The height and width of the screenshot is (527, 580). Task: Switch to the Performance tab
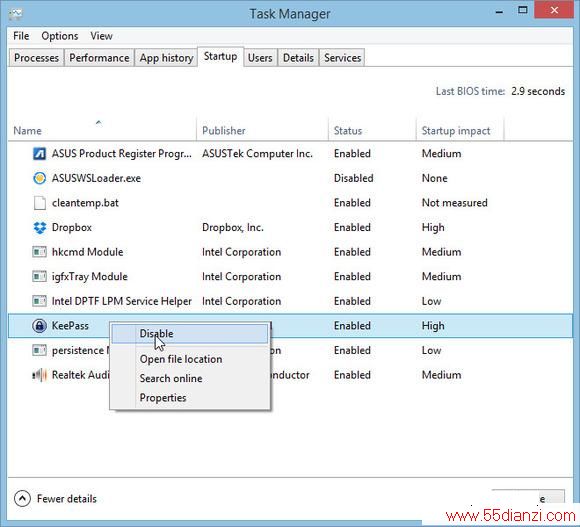(x=99, y=58)
